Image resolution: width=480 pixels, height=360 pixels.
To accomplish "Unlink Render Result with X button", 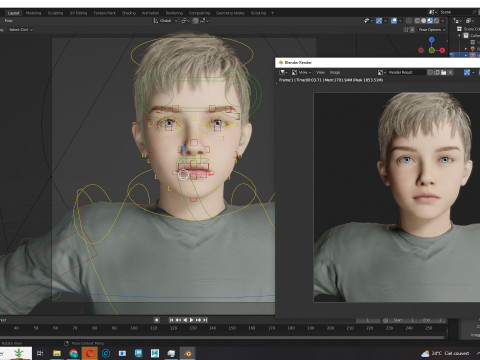I will [450, 72].
